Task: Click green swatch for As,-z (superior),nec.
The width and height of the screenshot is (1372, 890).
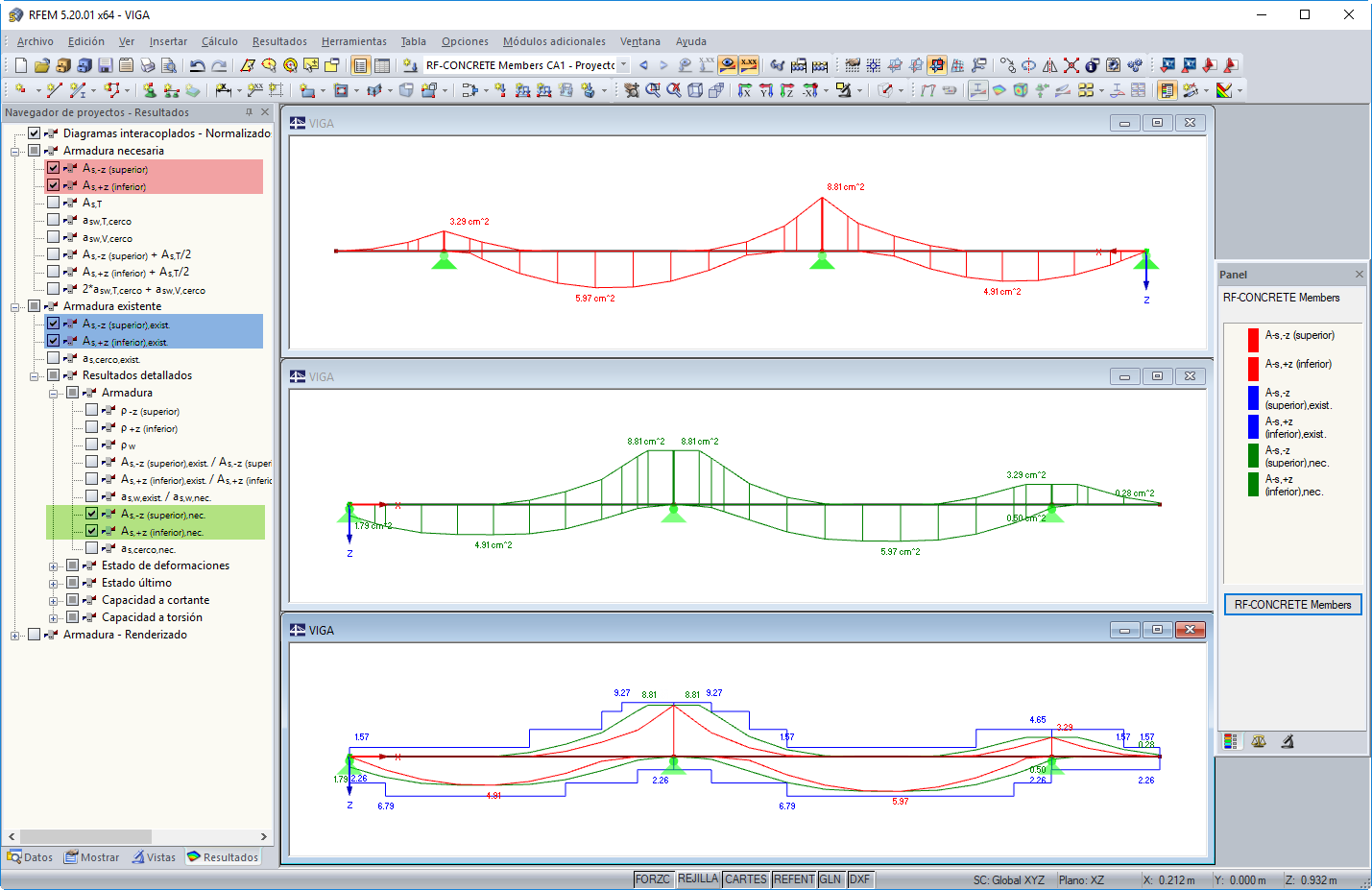Action: tap(1253, 455)
